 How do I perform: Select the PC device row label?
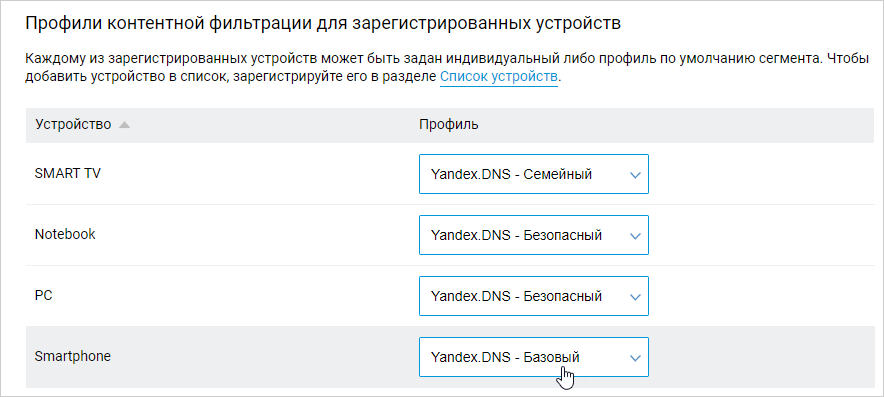click(x=43, y=295)
